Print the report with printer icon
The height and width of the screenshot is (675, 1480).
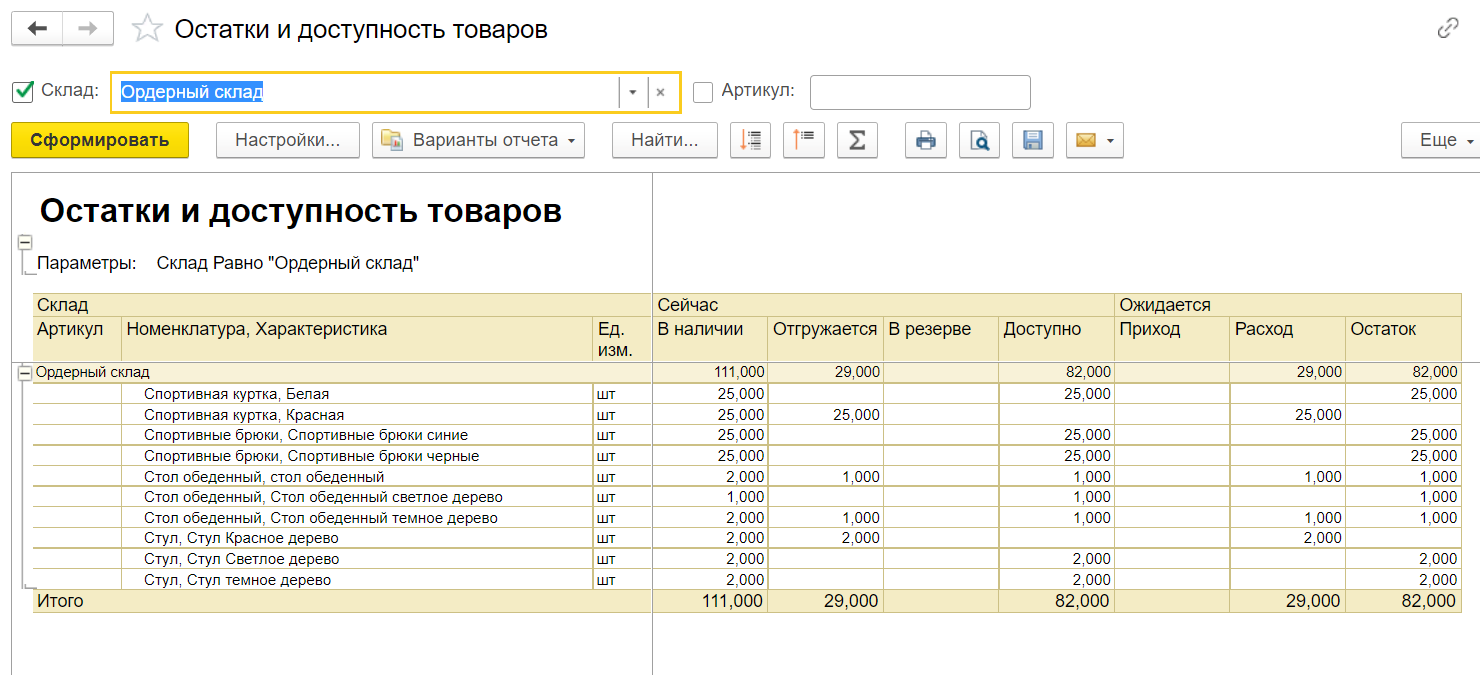[x=926, y=140]
